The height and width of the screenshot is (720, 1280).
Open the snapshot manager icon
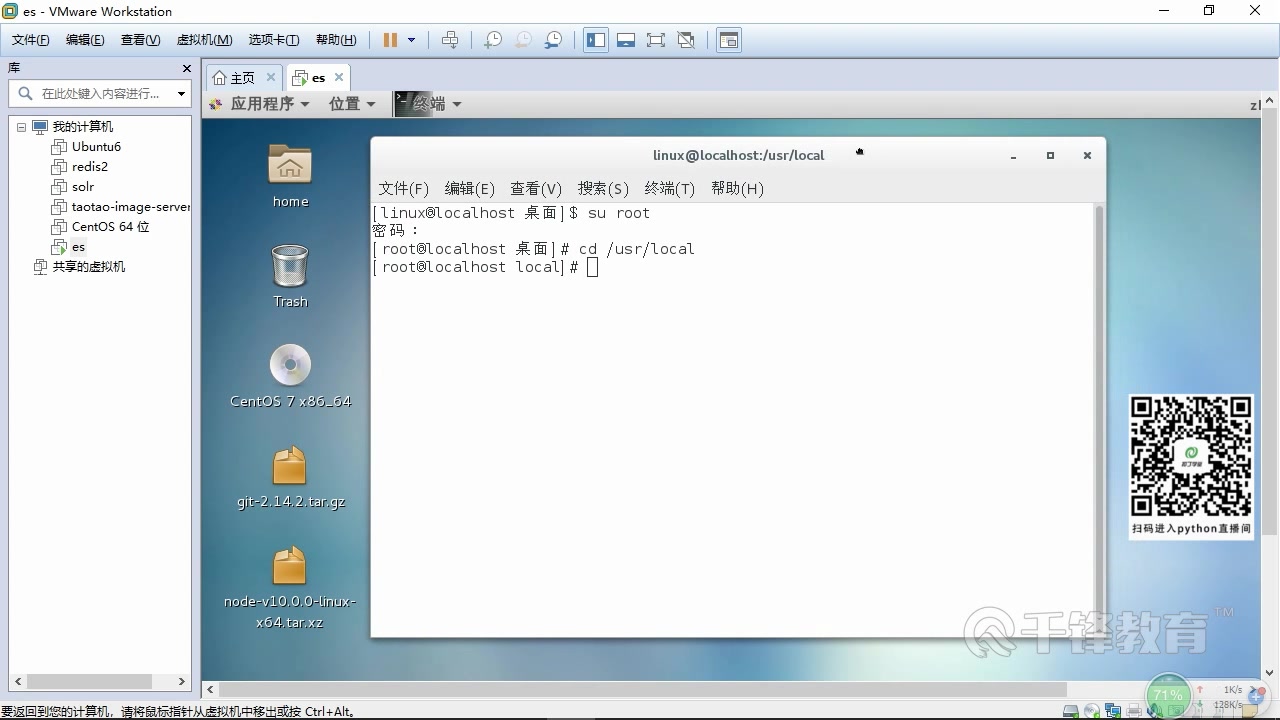coord(553,40)
